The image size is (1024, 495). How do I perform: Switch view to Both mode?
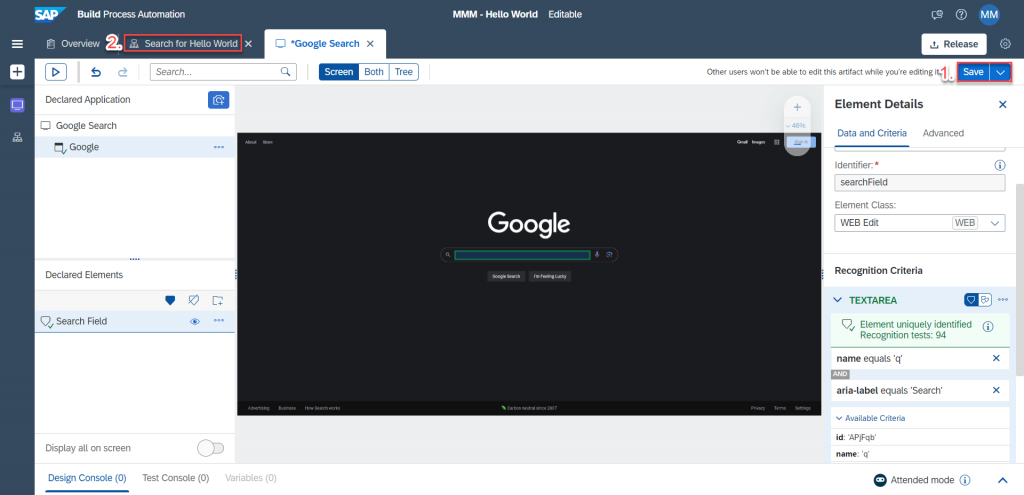(x=374, y=72)
